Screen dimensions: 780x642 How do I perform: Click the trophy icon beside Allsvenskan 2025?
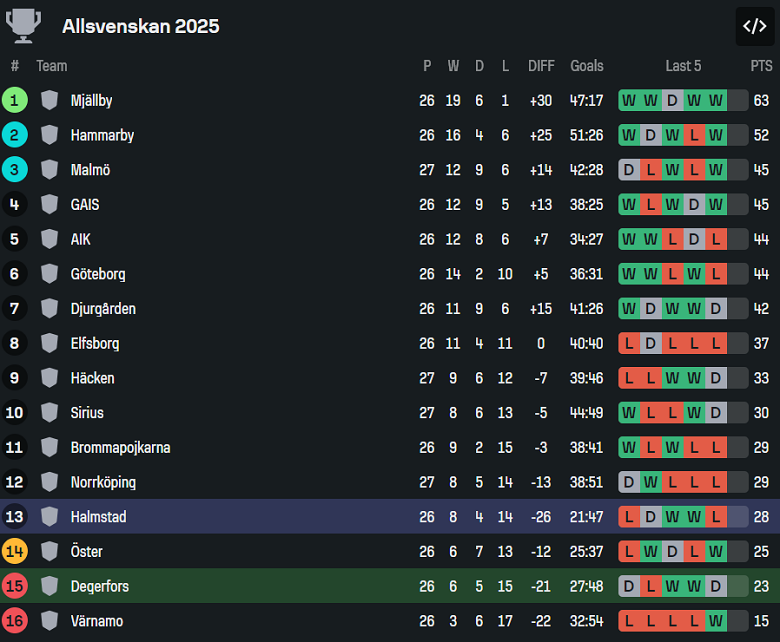(24, 26)
